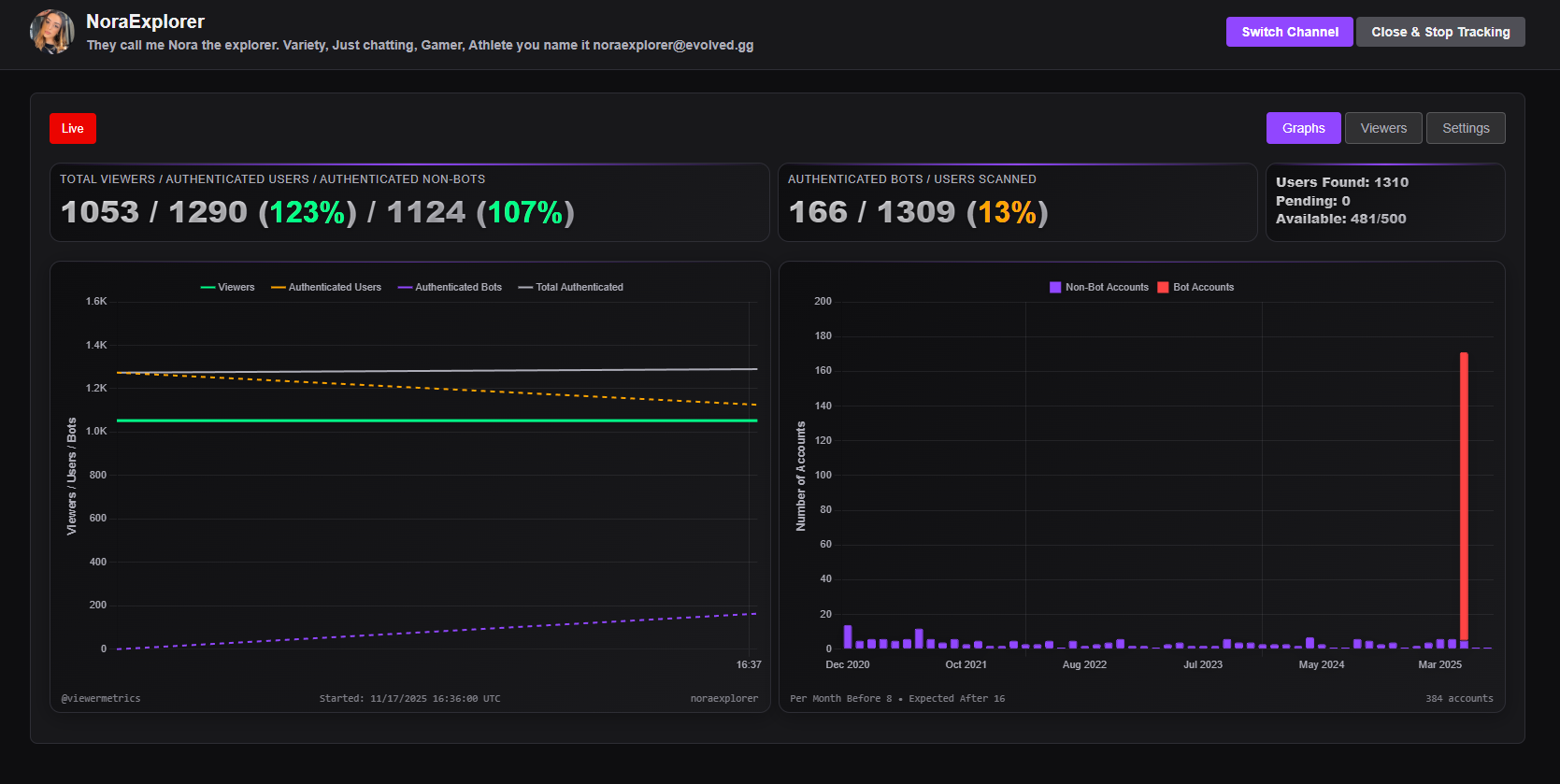Click the 384 accounts footer text

1459,698
